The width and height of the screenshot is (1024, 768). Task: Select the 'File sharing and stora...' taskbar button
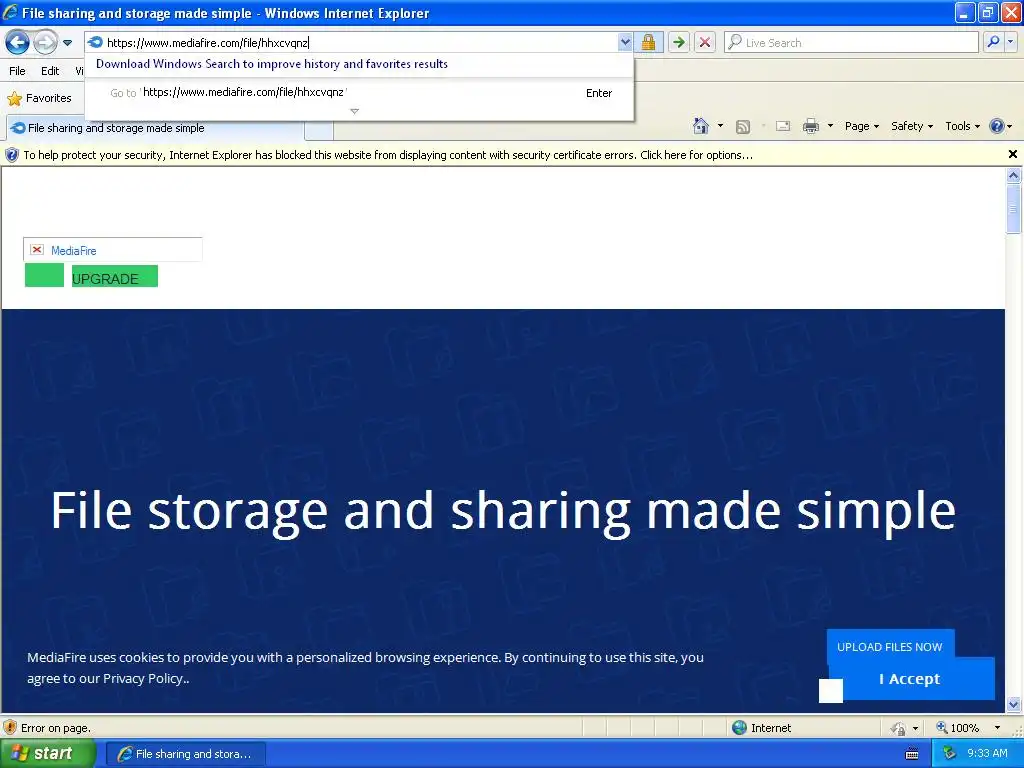pos(185,754)
